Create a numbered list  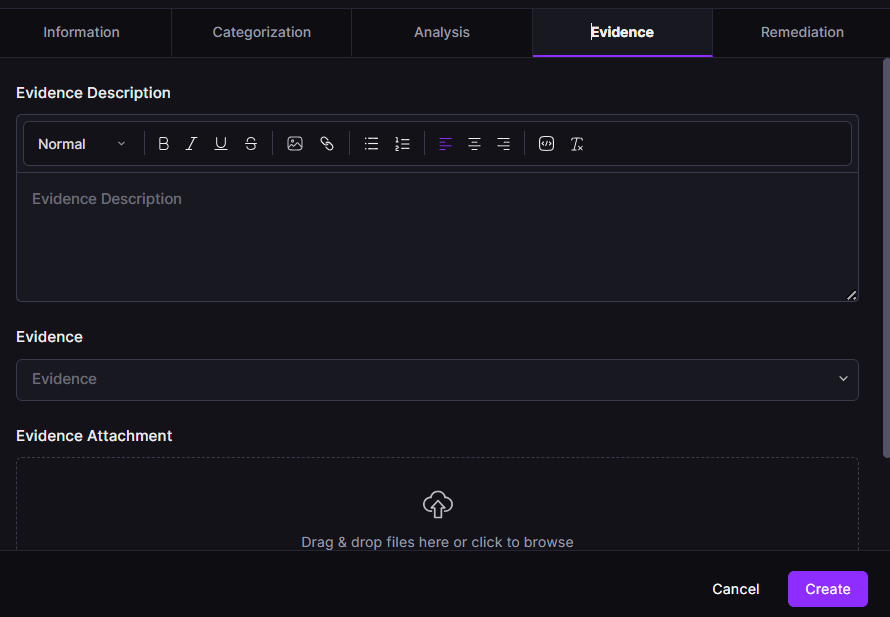(x=402, y=144)
